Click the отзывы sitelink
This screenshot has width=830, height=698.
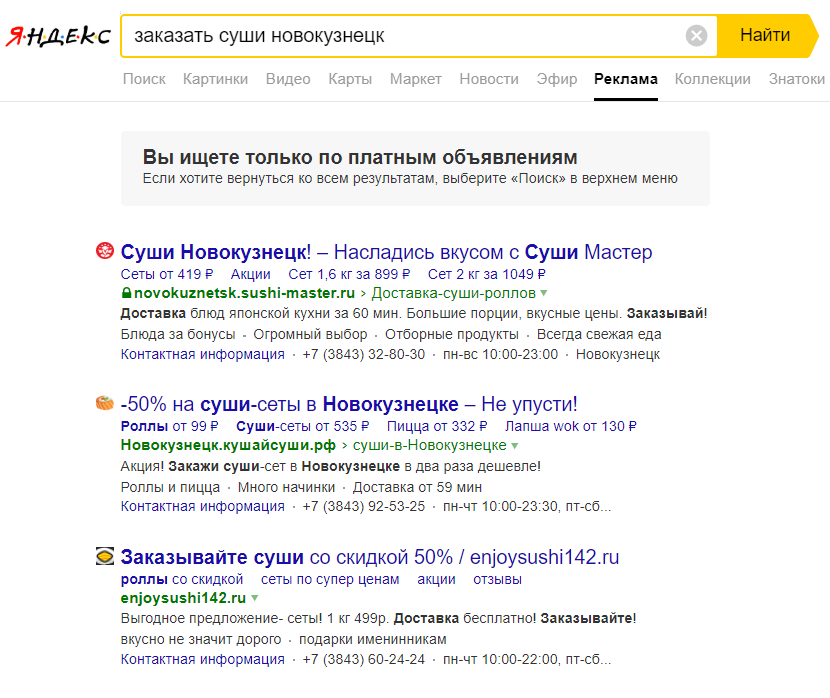498,579
